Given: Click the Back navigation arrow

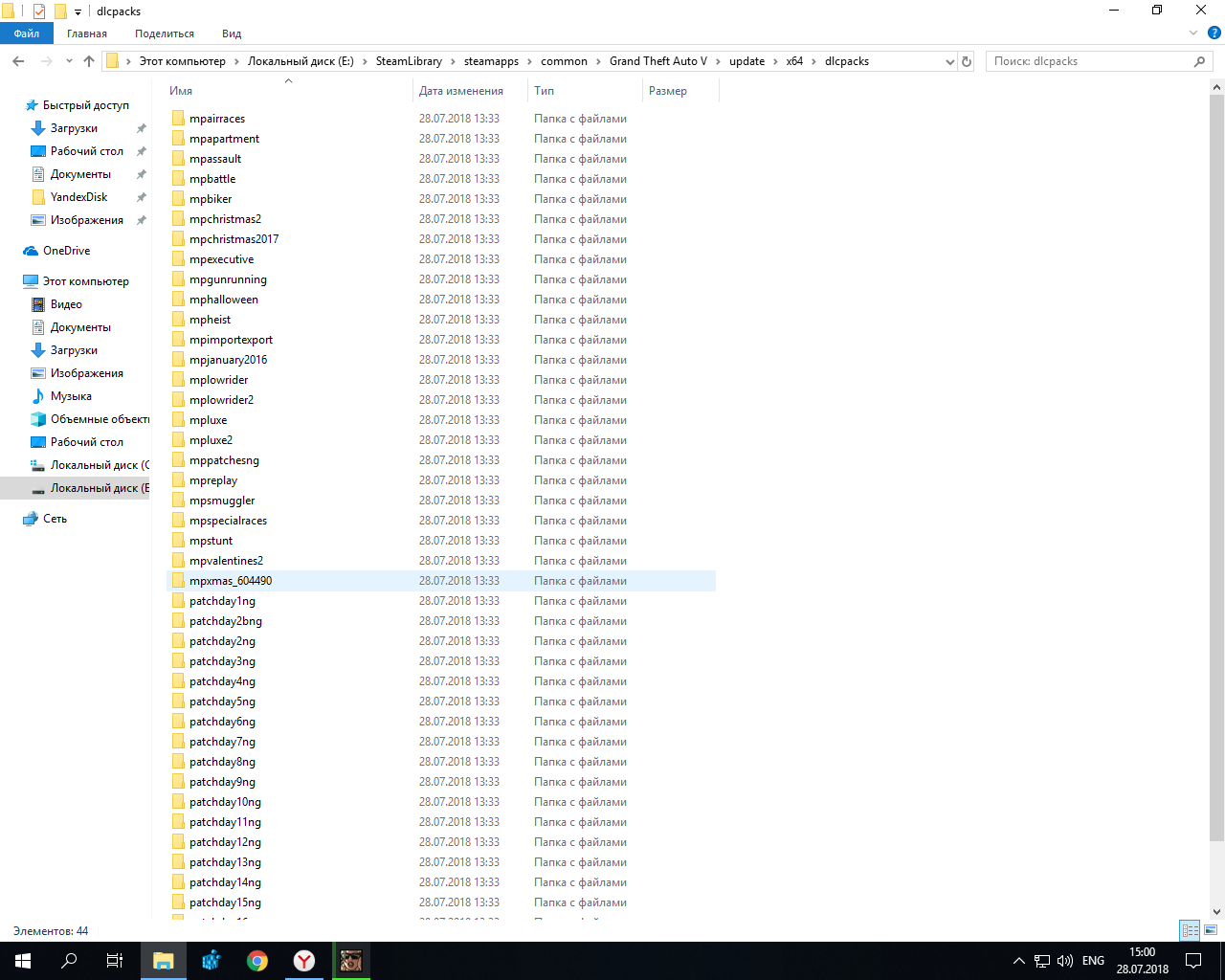Looking at the screenshot, I should 18,61.
